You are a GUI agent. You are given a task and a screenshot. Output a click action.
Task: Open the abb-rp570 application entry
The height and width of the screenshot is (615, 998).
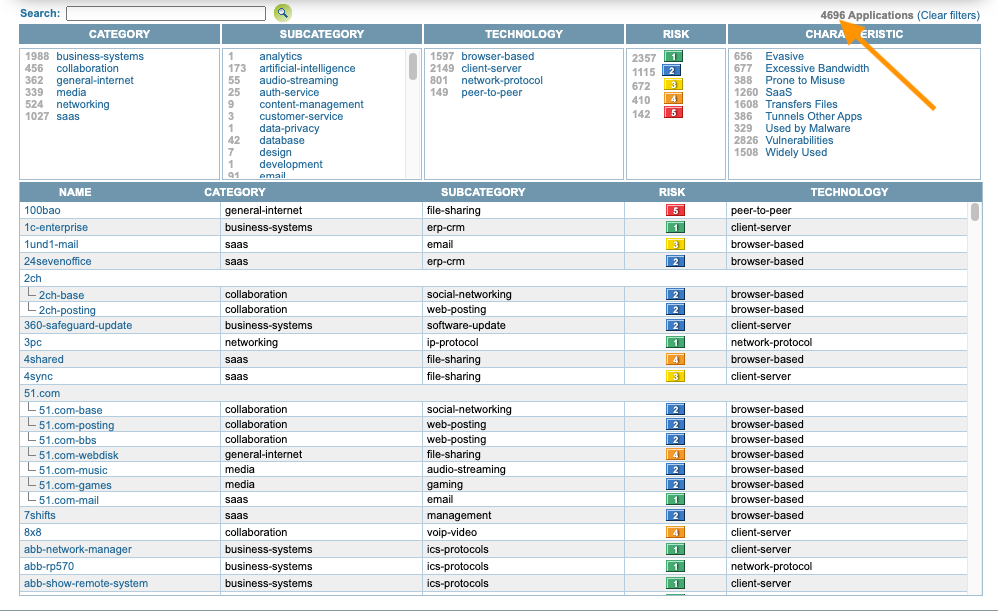[49, 567]
